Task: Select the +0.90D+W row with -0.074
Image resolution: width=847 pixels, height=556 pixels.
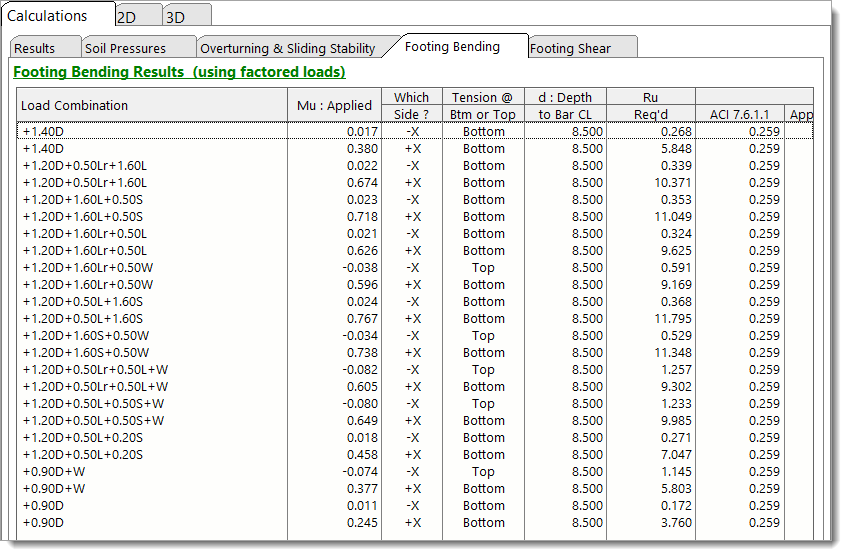Action: pyautogui.click(x=150, y=471)
